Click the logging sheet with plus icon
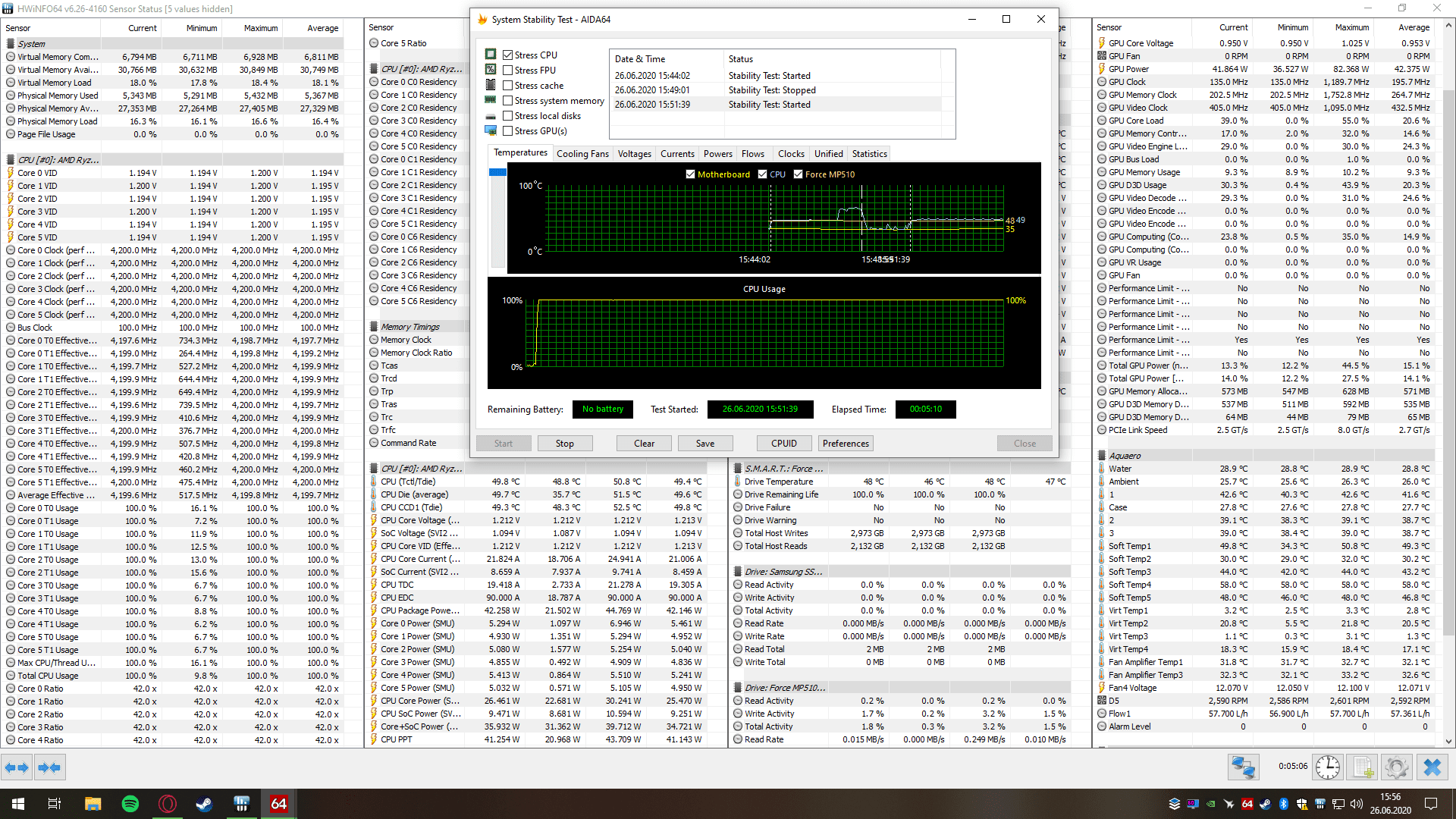This screenshot has width=1456, height=819. [1363, 767]
